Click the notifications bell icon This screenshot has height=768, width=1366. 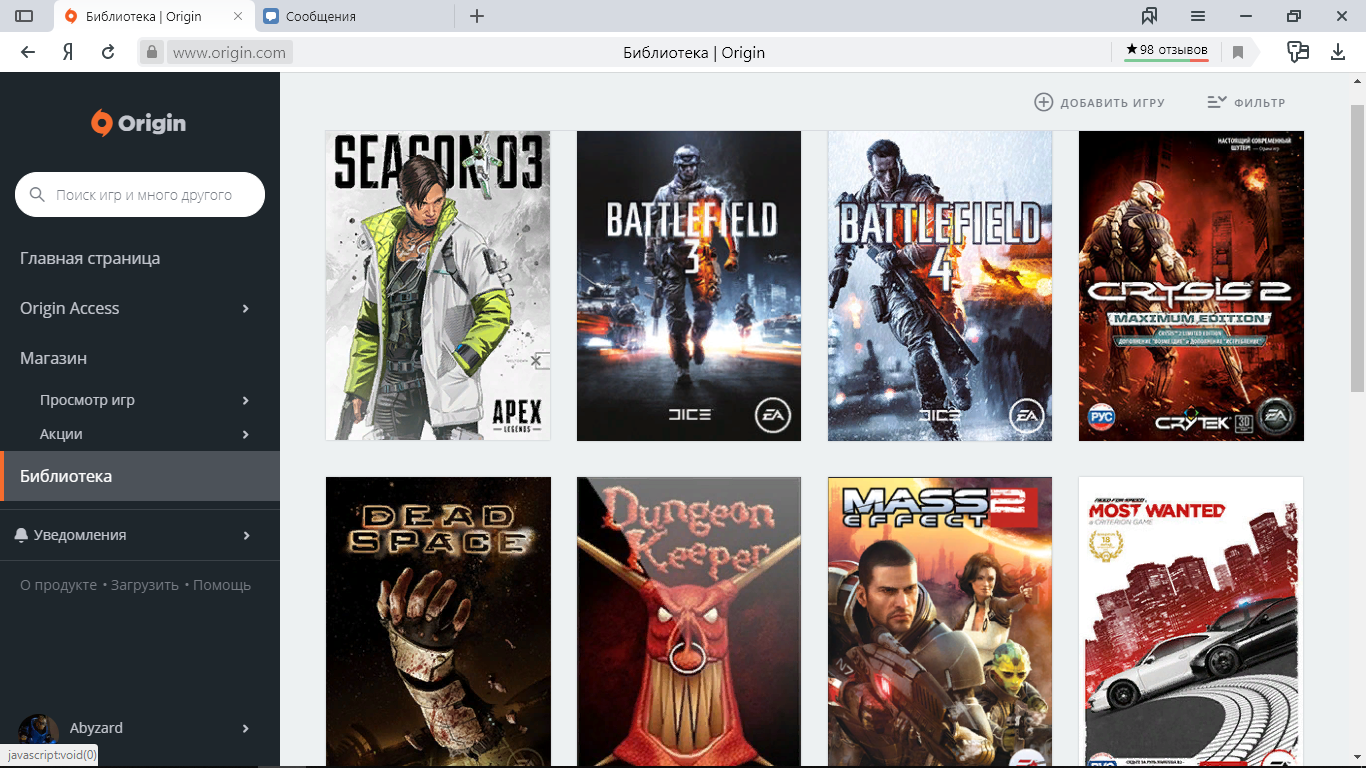(22, 535)
